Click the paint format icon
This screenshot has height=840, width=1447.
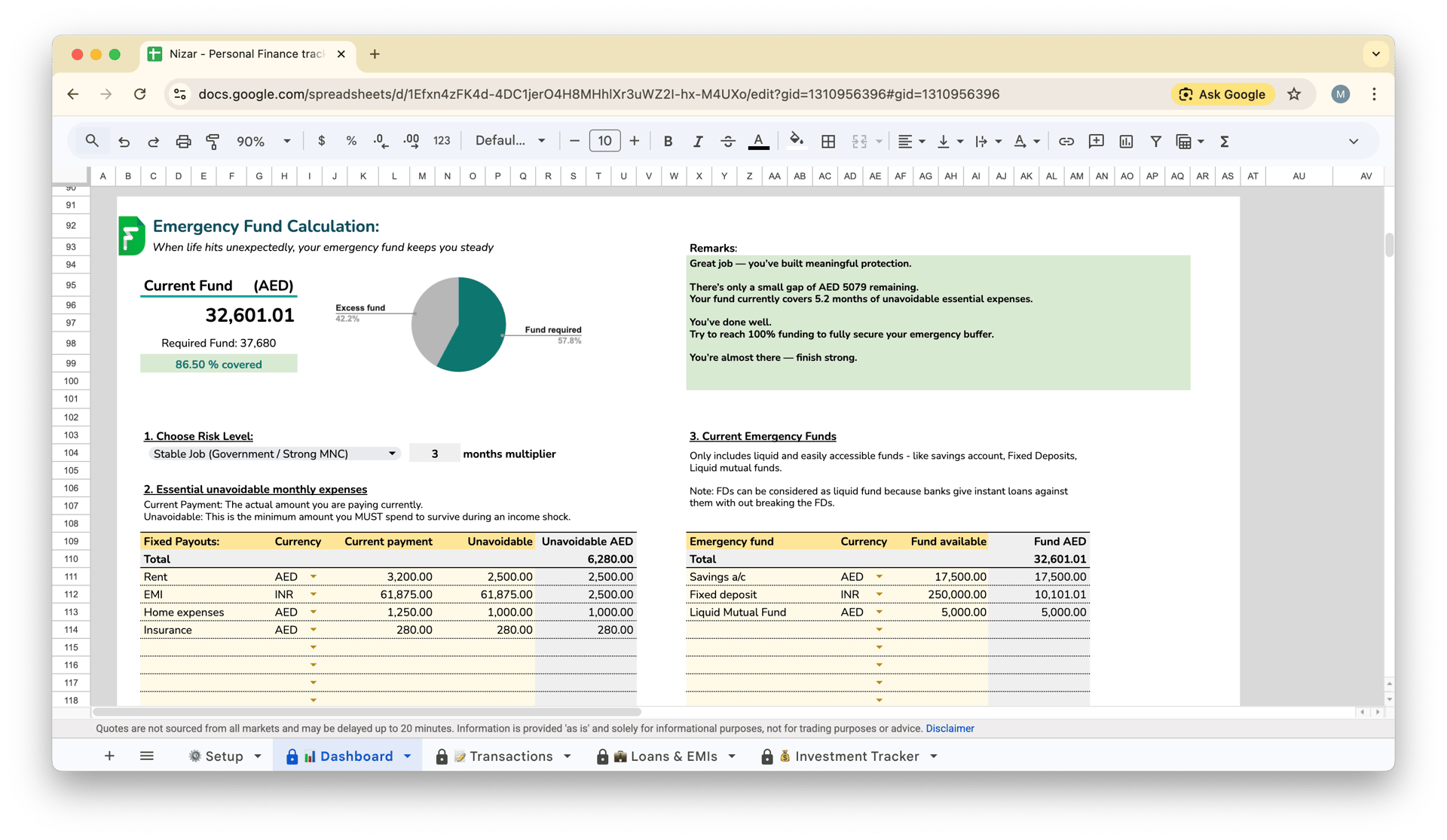(x=213, y=141)
